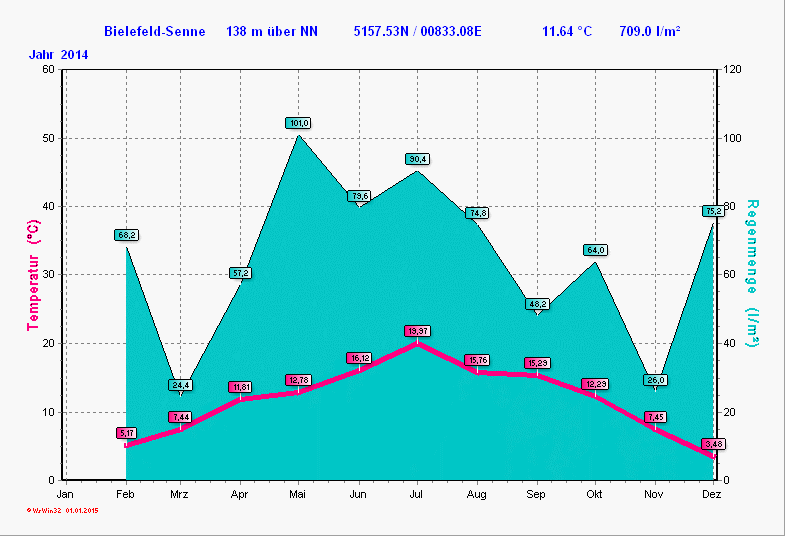The image size is (785, 536).
Task: Click the September rain label 48,2
Action: (537, 304)
